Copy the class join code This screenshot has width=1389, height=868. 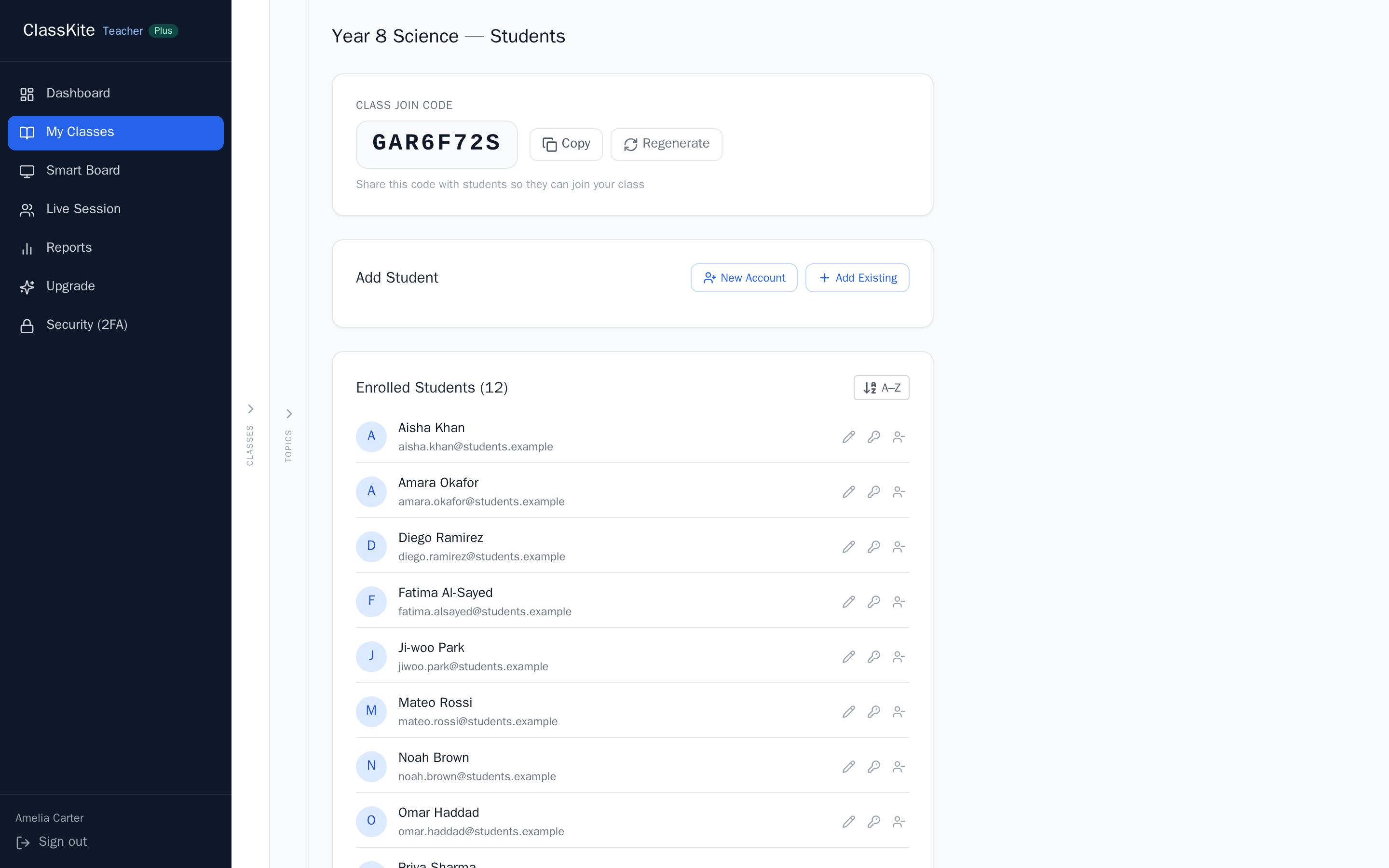pyautogui.click(x=566, y=144)
